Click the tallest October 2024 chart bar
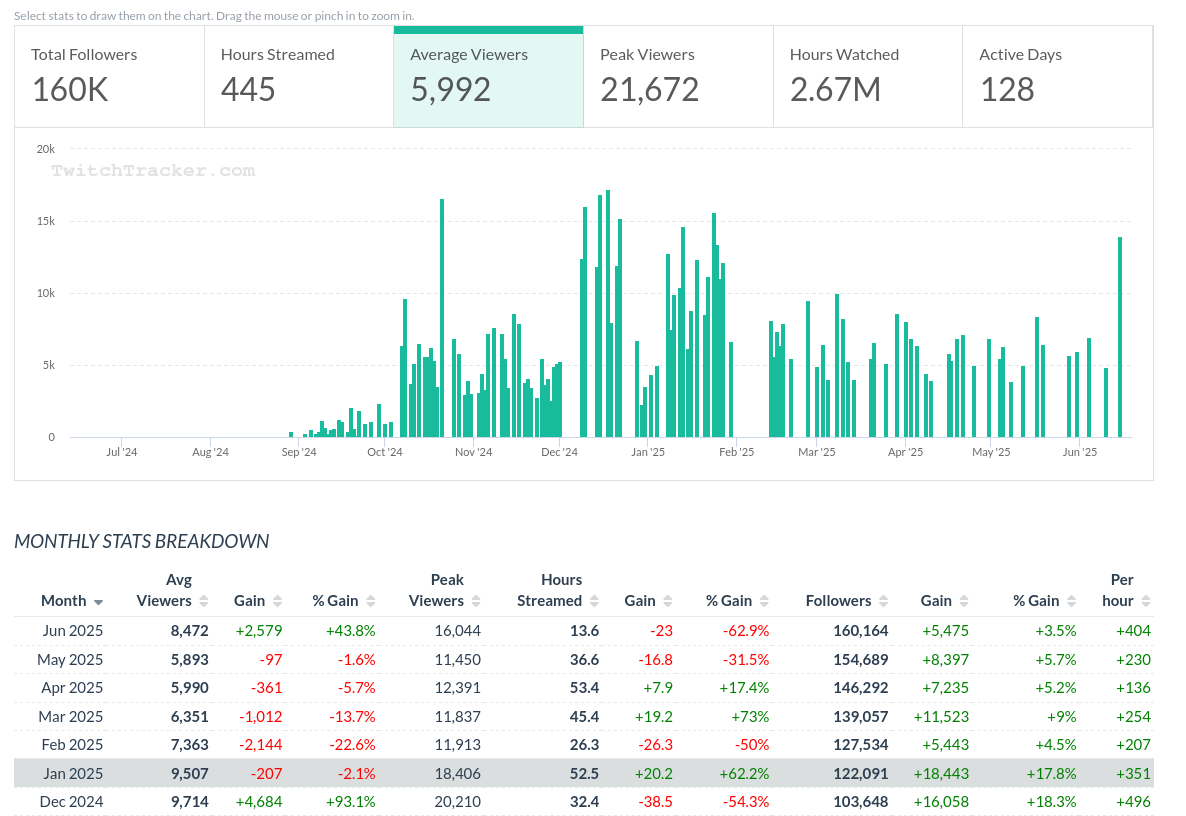Screen dimensions: 1186x816 pos(442,318)
